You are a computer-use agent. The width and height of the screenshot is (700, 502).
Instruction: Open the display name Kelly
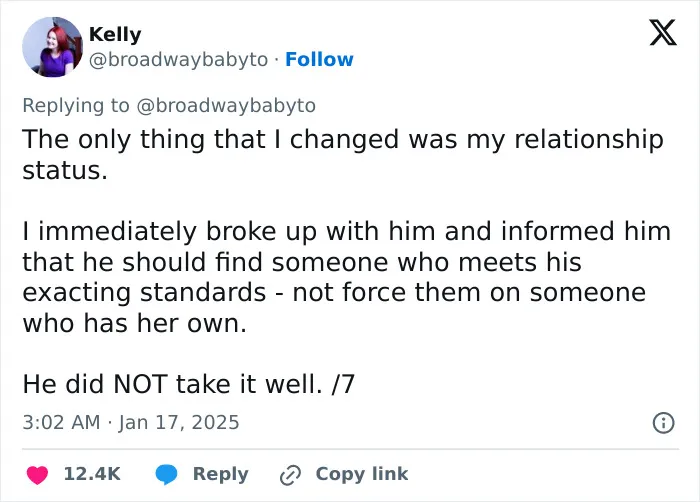(x=115, y=34)
